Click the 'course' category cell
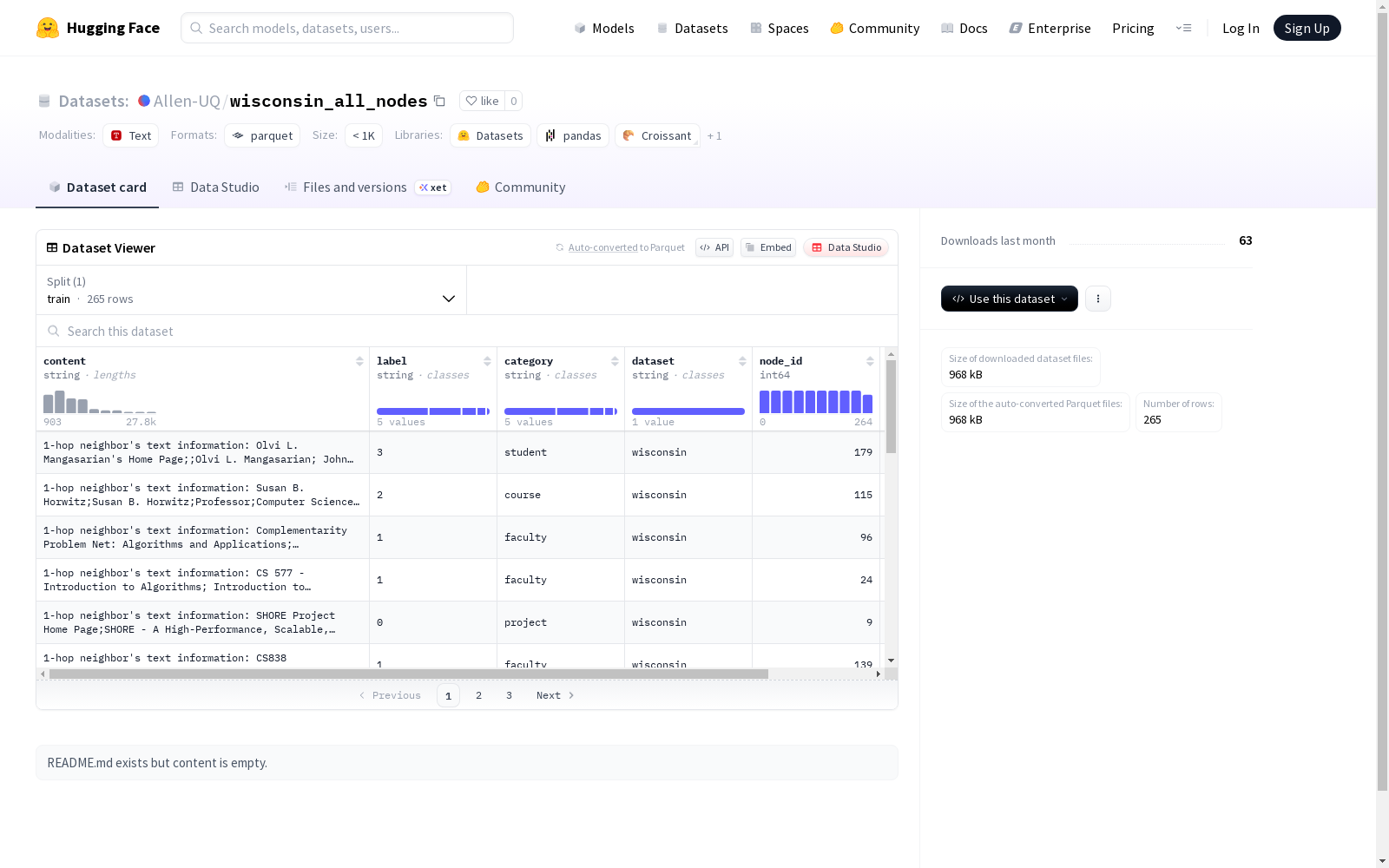 point(561,495)
